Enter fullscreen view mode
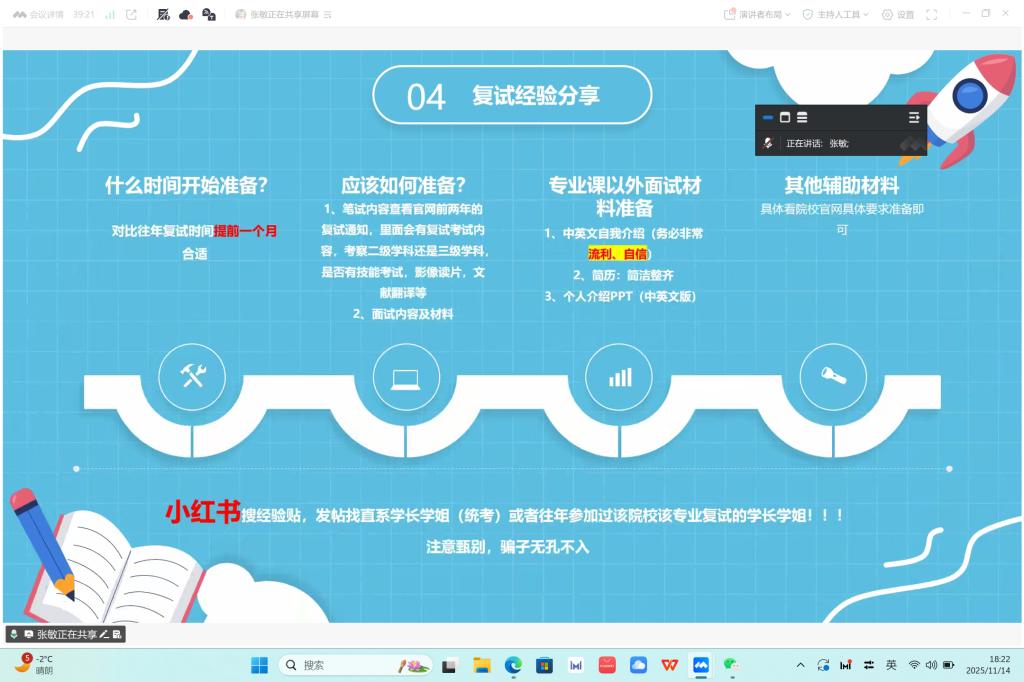Screen dimensions: 1024x682 (932, 15)
